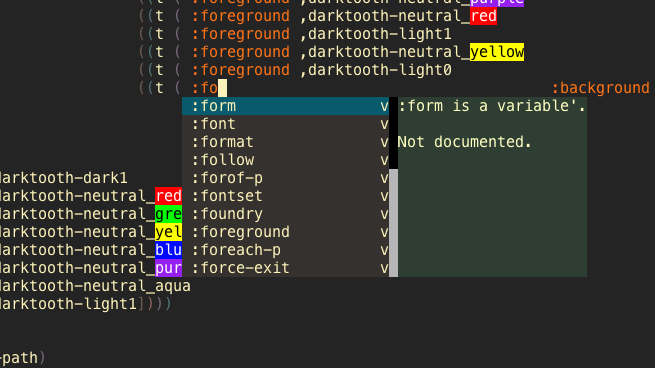Click the '-path' text at bottom
The height and width of the screenshot is (368, 655).
(19, 358)
